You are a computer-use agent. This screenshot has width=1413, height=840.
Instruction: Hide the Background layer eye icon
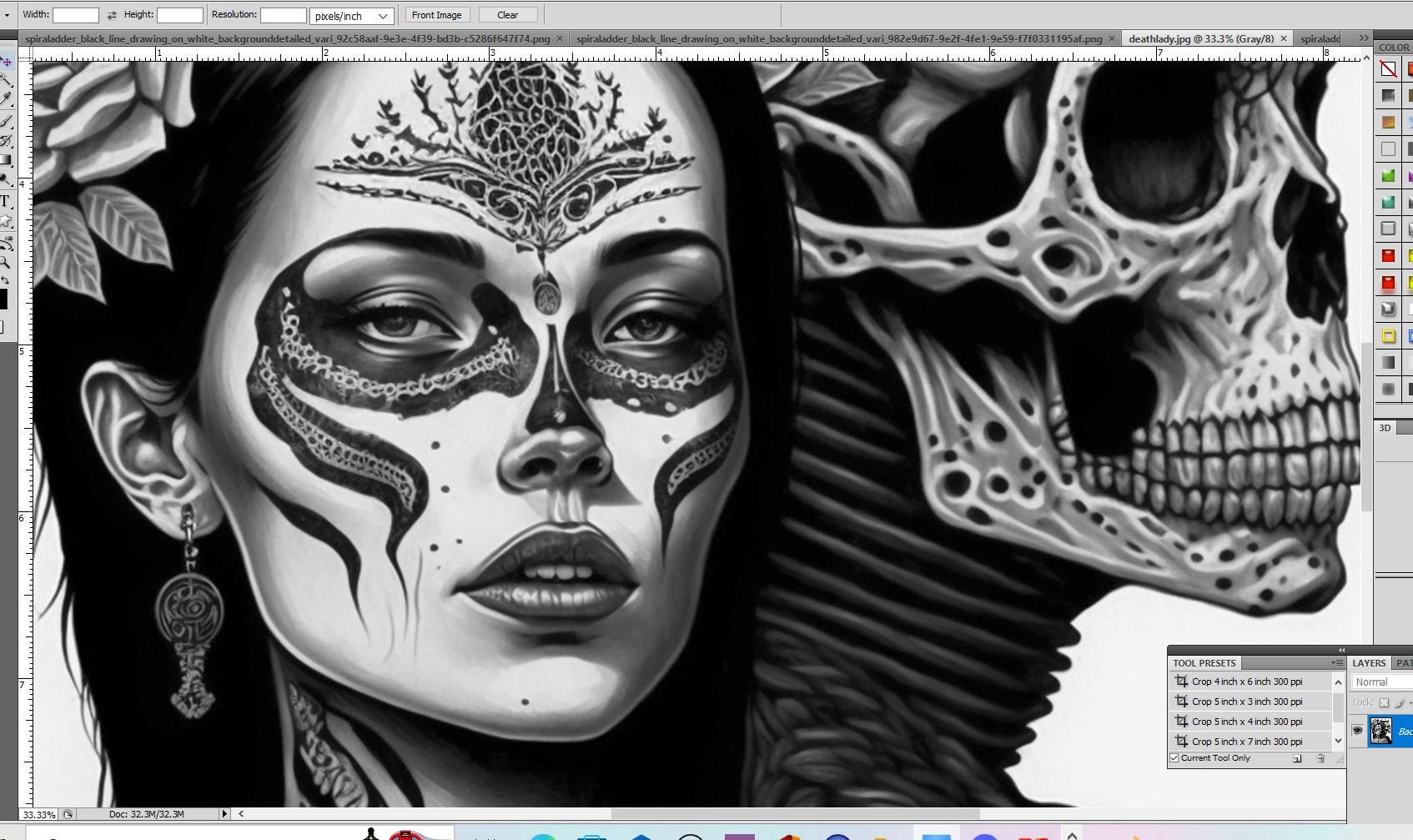1357,732
